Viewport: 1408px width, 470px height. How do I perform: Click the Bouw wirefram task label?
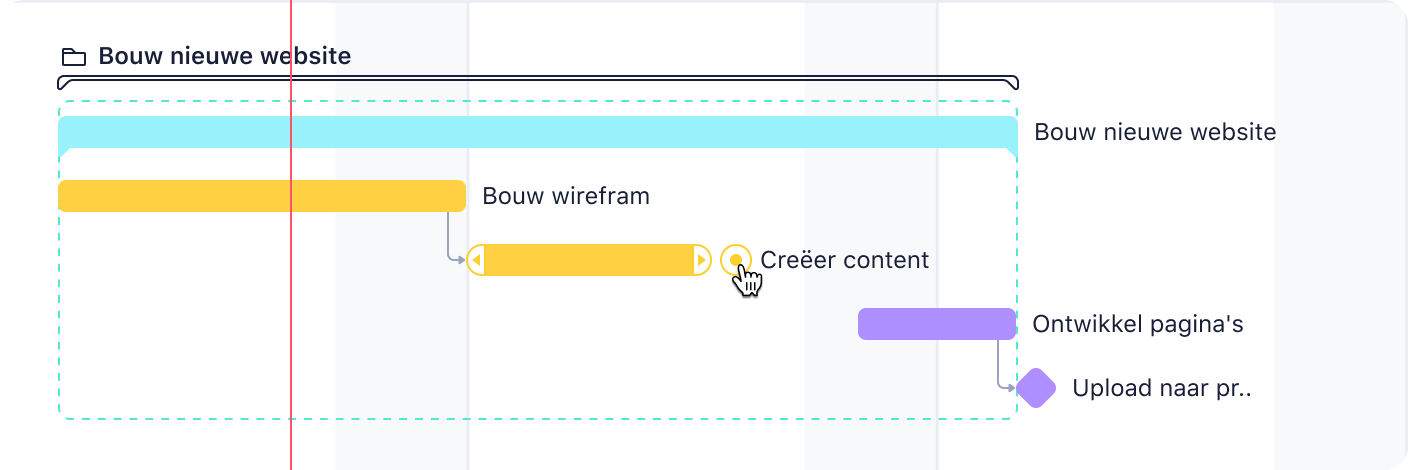click(x=566, y=196)
